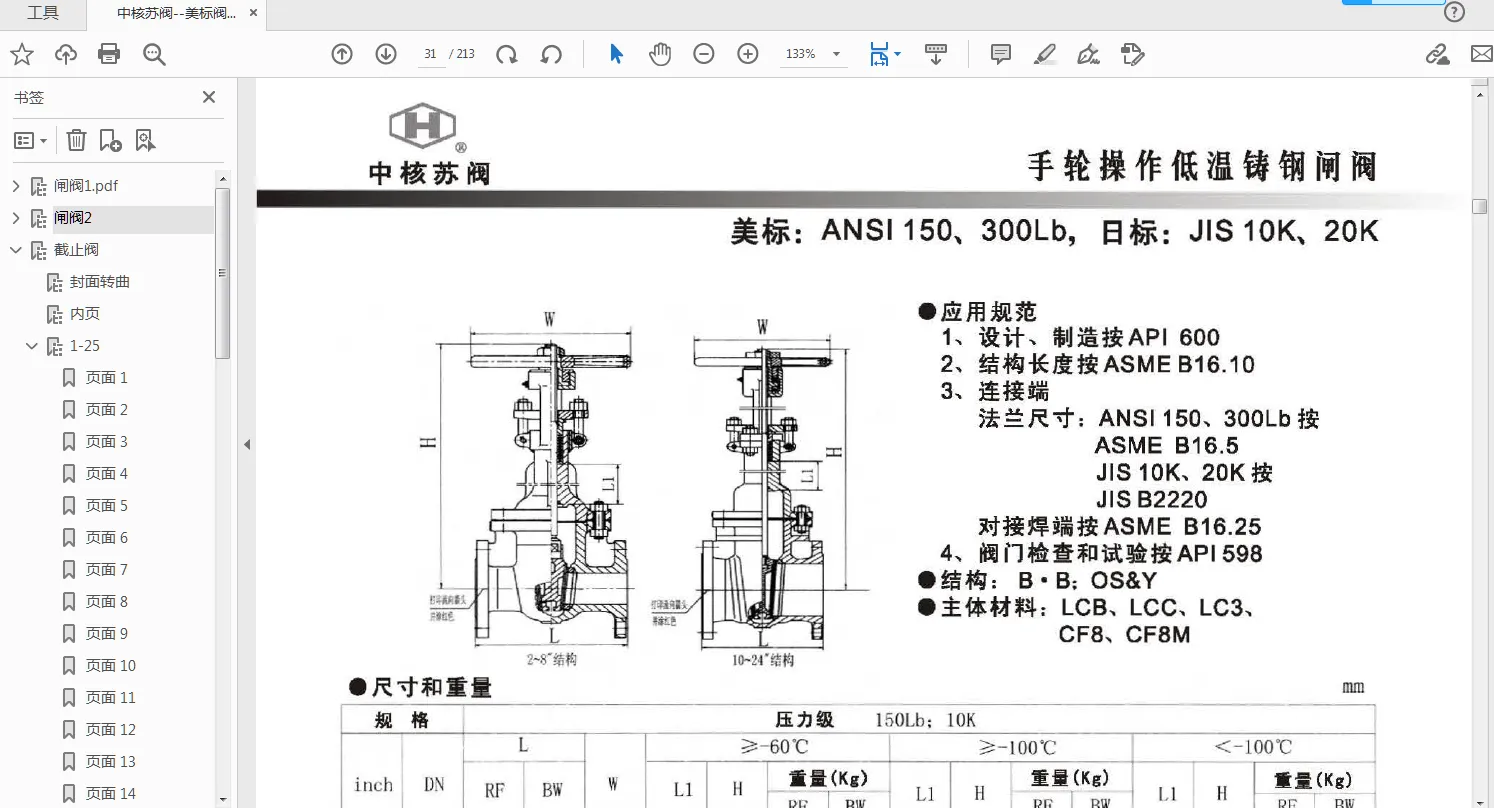The image size is (1494, 808).
Task: Collapse the 1-25 bookmark group
Action: 31,346
